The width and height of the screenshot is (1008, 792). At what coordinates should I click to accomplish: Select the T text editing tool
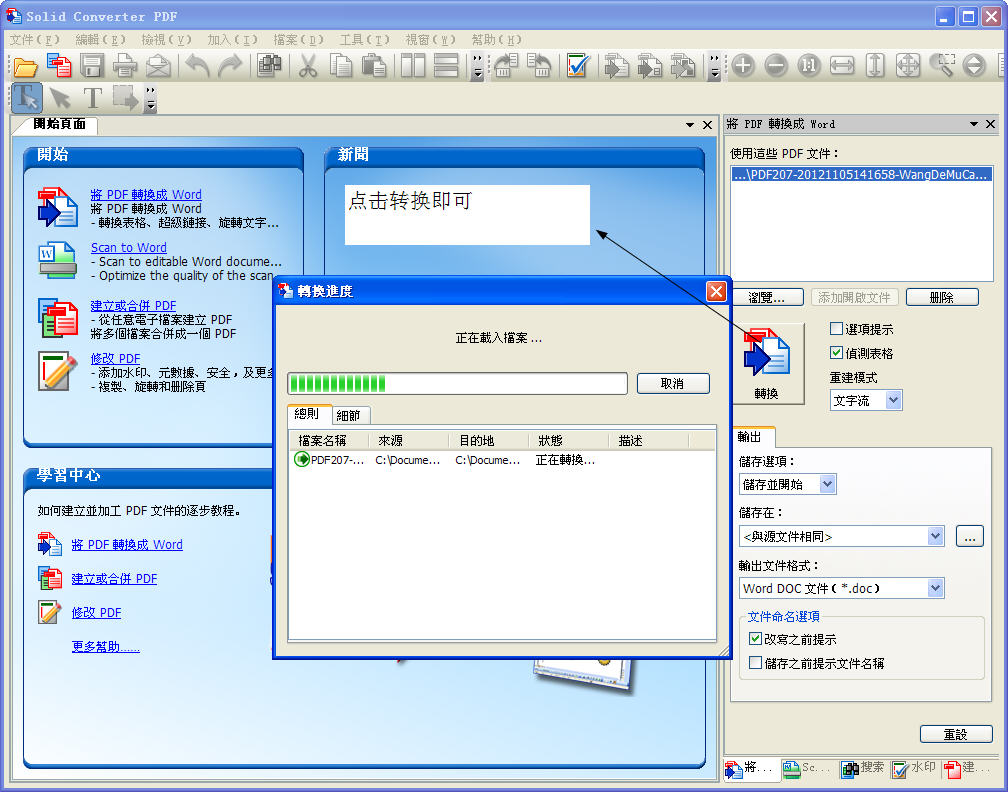pos(93,98)
